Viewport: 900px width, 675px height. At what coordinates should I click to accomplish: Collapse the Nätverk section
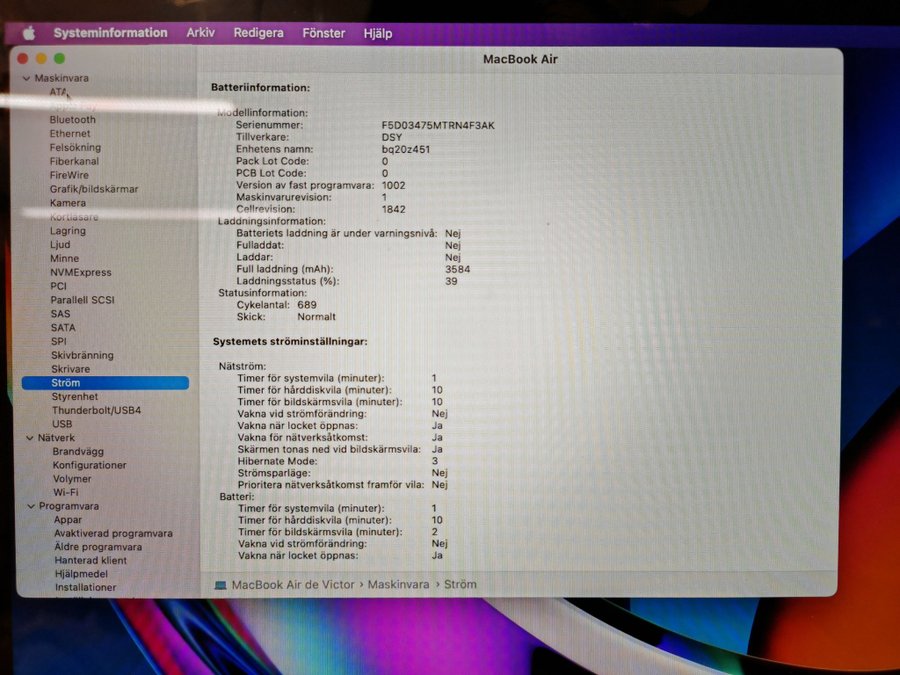coord(29,438)
